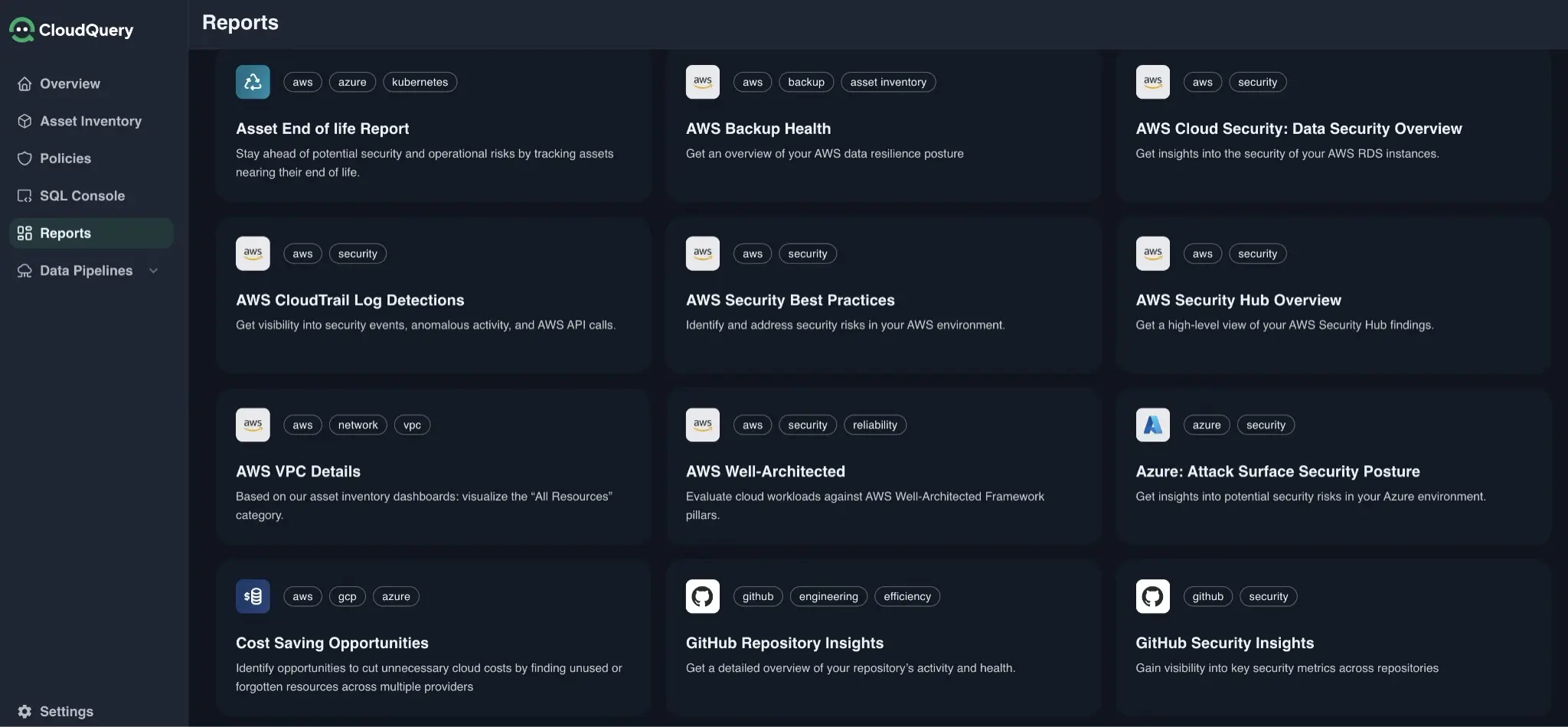Click the GitHub logo on Security Insights card
The width and height of the screenshot is (1568, 727).
pyautogui.click(x=1153, y=596)
